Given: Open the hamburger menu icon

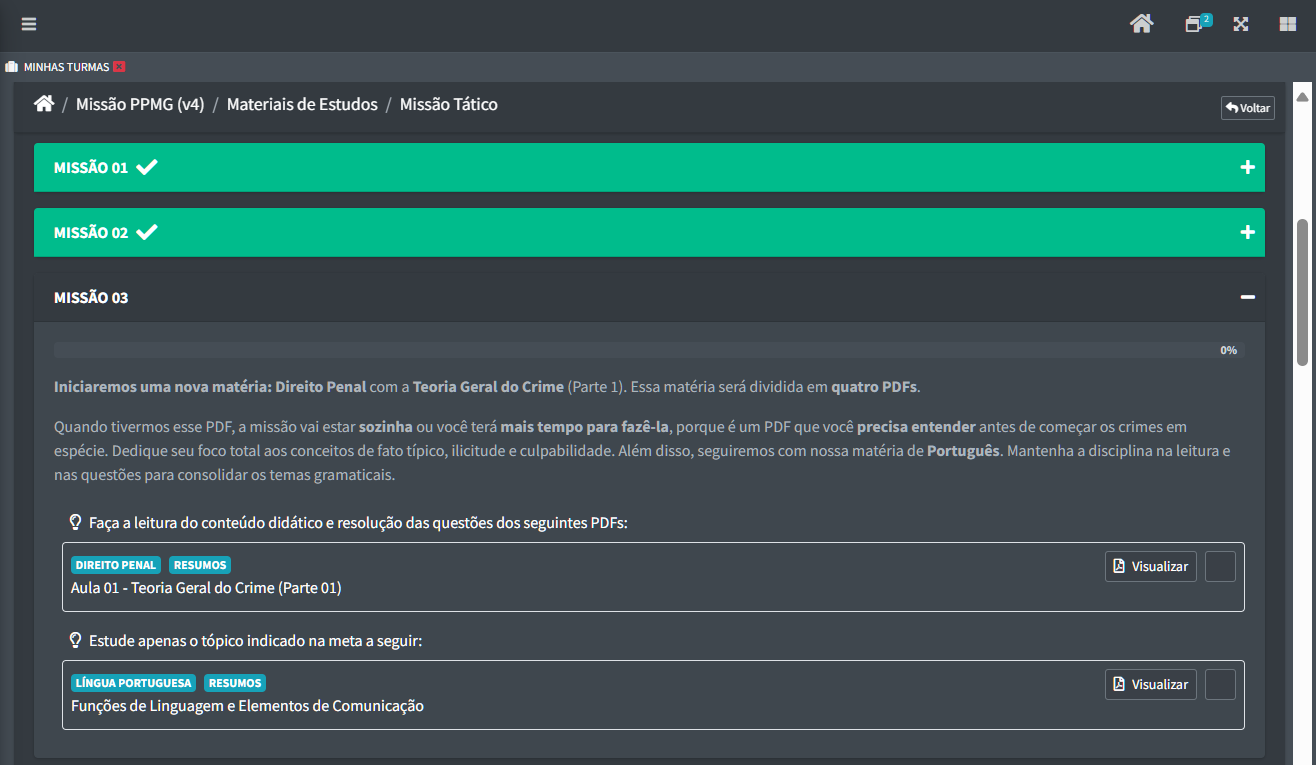Looking at the screenshot, I should click(x=29, y=24).
